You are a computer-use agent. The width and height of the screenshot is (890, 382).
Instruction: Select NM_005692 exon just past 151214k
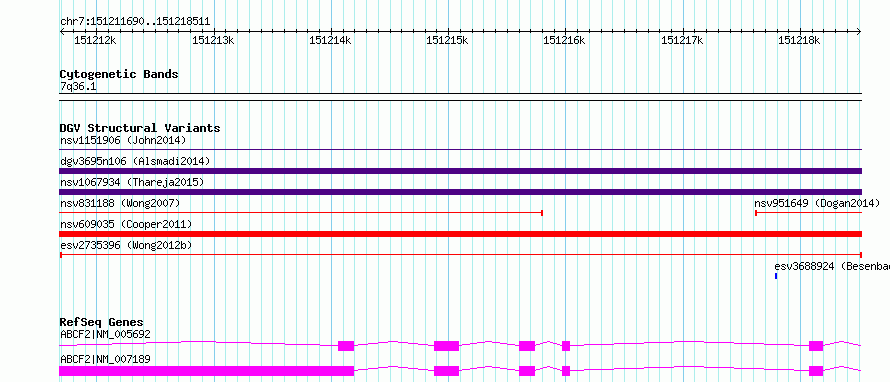click(346, 346)
